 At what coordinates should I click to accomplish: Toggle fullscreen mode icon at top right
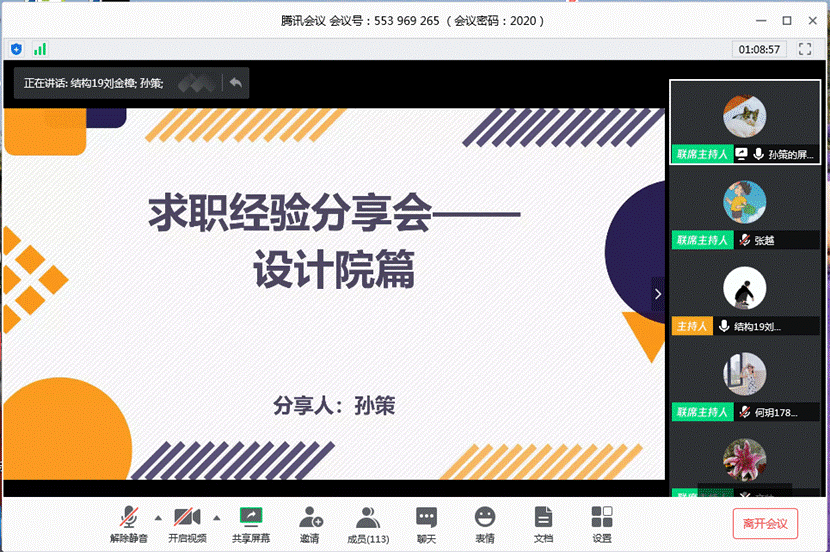click(x=805, y=48)
